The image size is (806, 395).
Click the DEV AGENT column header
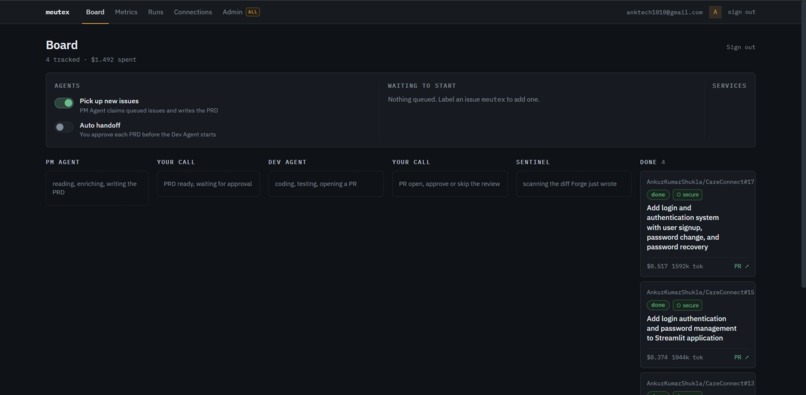(287, 162)
